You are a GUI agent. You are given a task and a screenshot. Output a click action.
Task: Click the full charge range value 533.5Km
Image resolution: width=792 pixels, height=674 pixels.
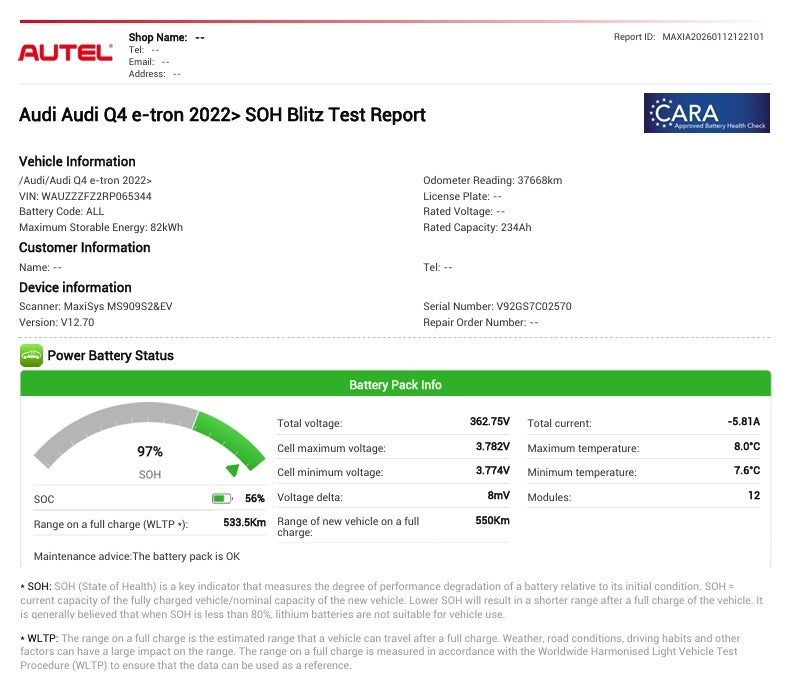point(244,522)
